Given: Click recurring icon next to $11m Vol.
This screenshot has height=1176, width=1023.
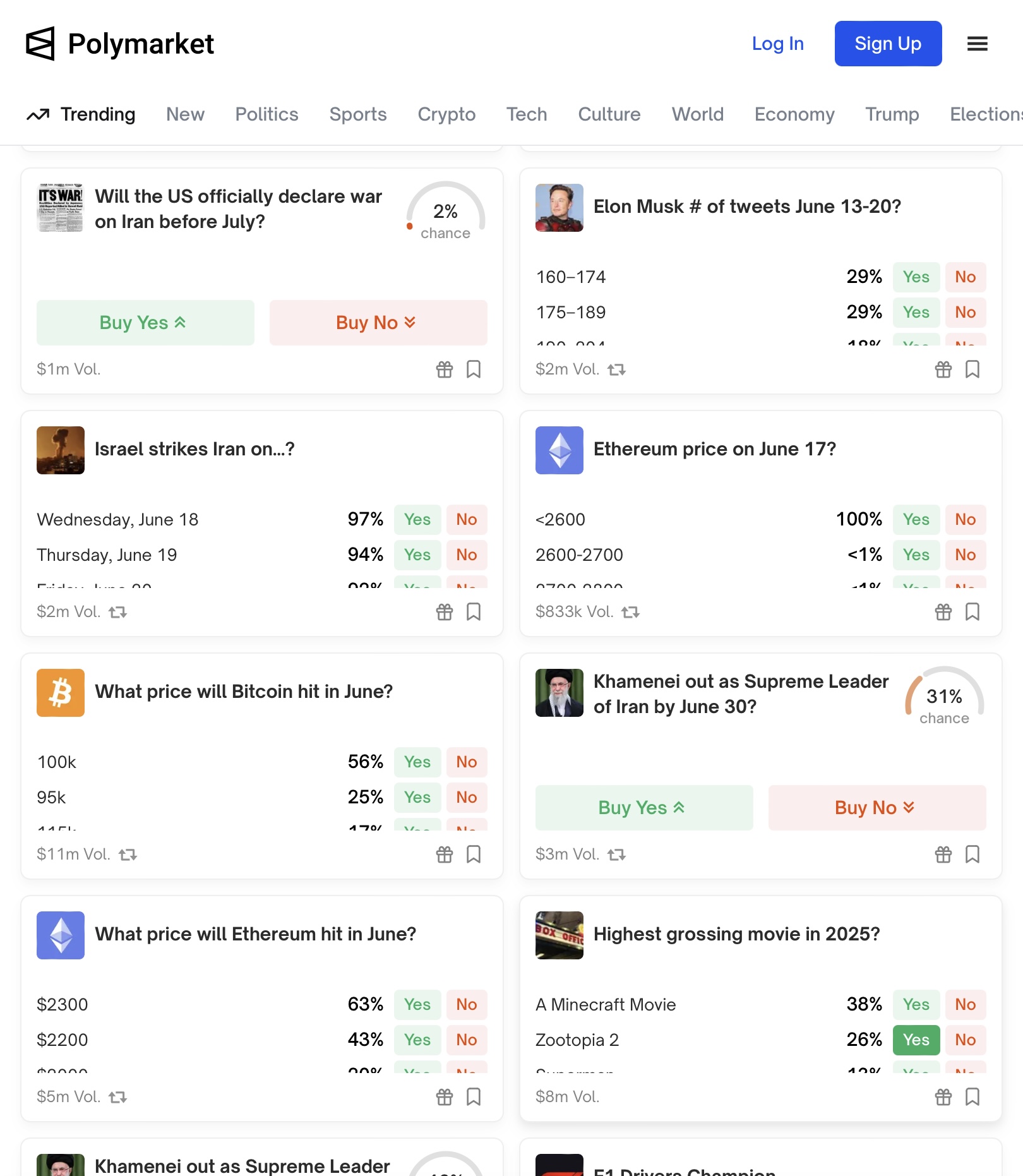Looking at the screenshot, I should [x=128, y=855].
